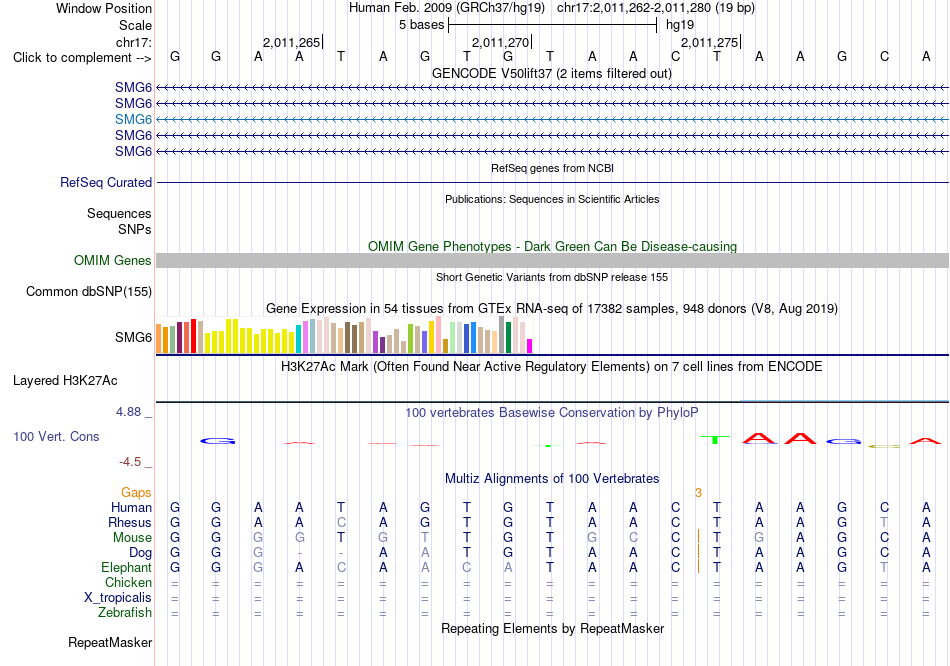Click the bright red bar in the GTEx chart
950x666 pixels.
tap(193, 336)
